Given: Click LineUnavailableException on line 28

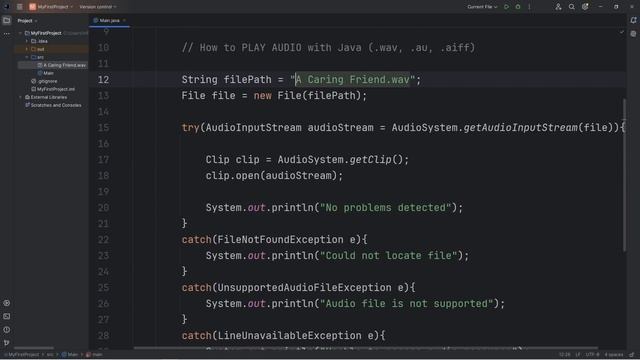Looking at the screenshot, I should click(289, 336).
